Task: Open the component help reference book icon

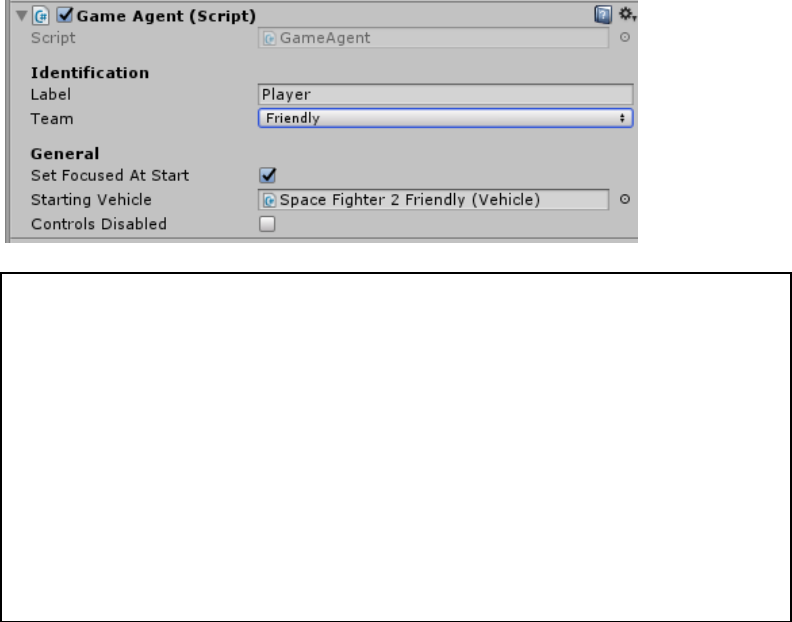Action: pos(603,15)
